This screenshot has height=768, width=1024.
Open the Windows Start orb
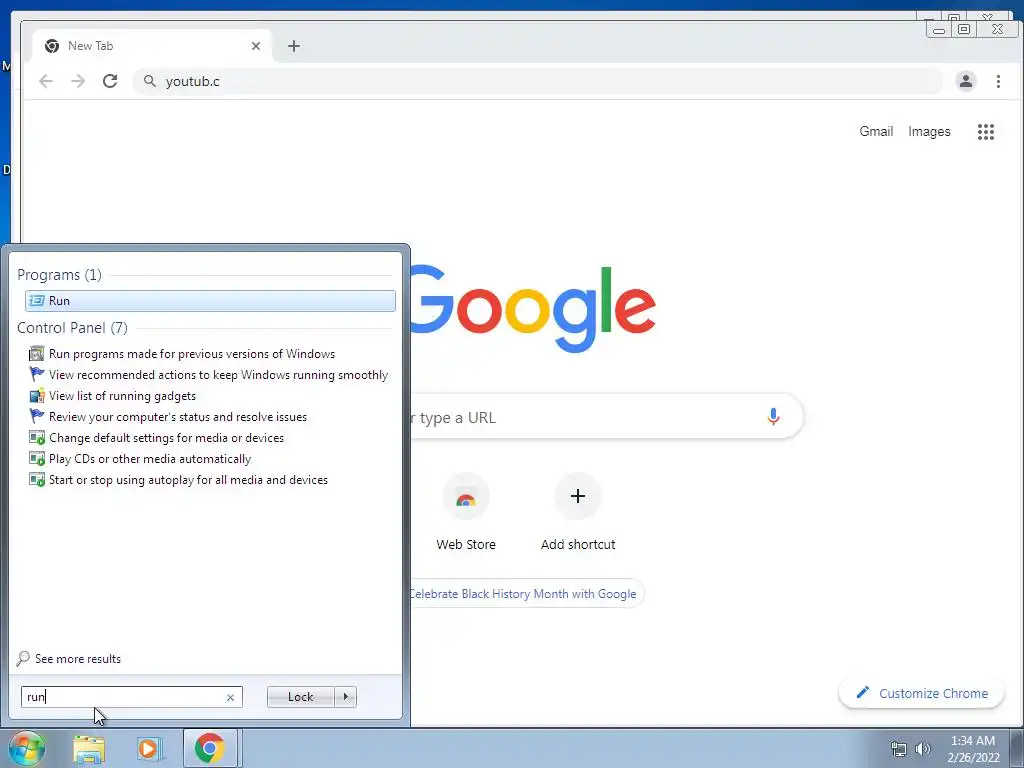click(x=27, y=748)
